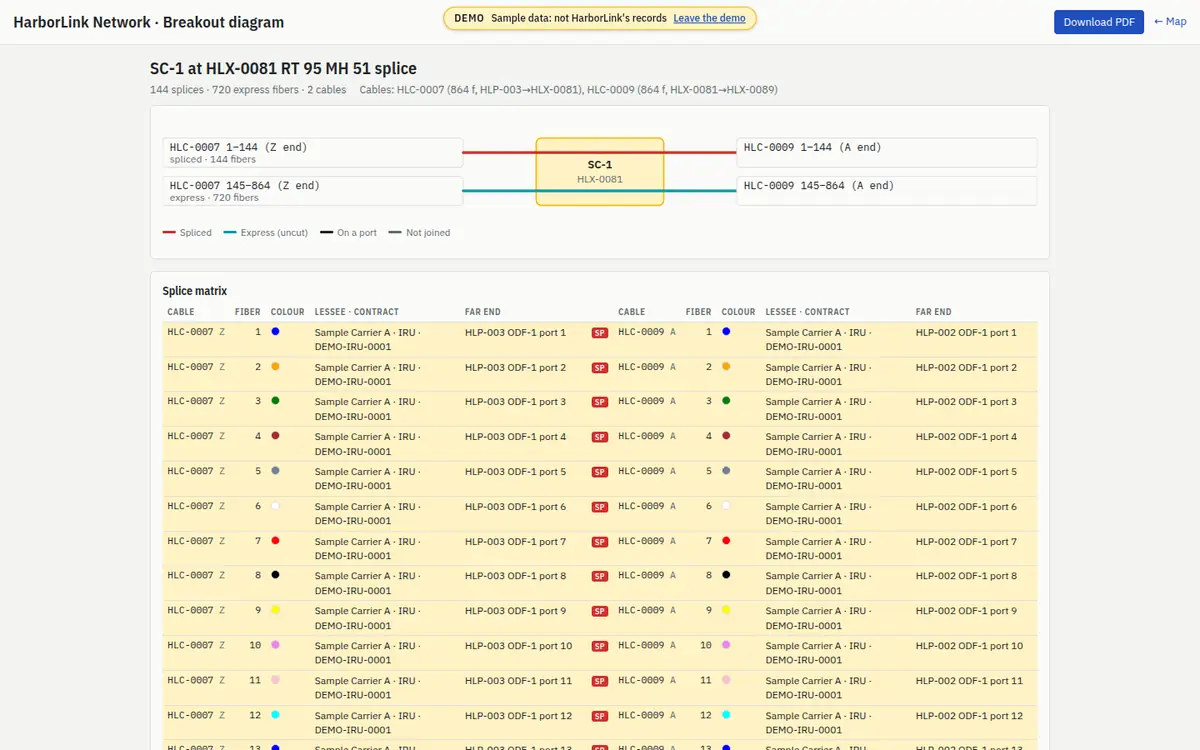Click the SP badge on the fiber 2 row
1200x750 pixels.
600,368
